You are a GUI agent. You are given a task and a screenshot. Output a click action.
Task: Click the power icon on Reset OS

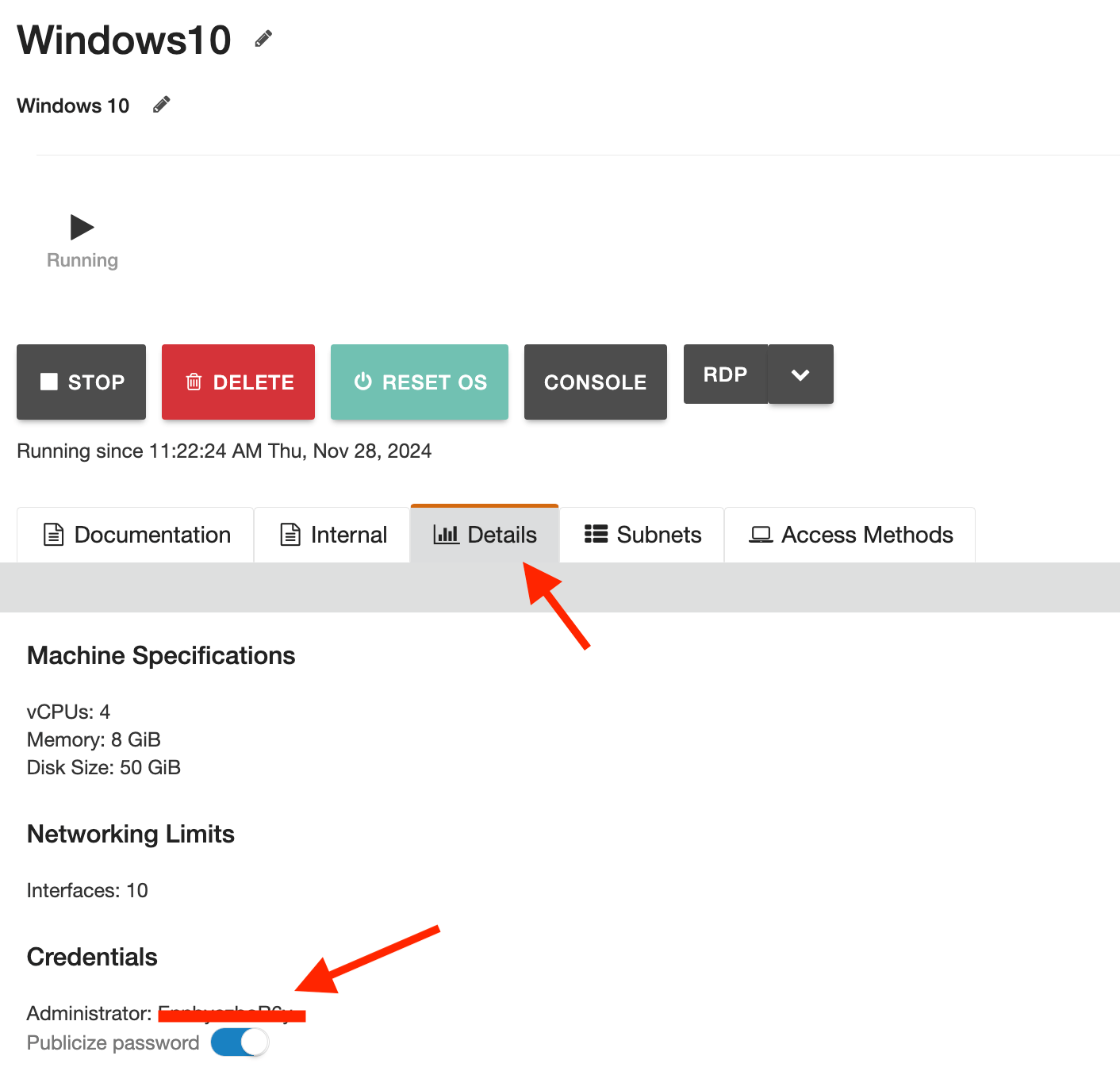coord(363,382)
